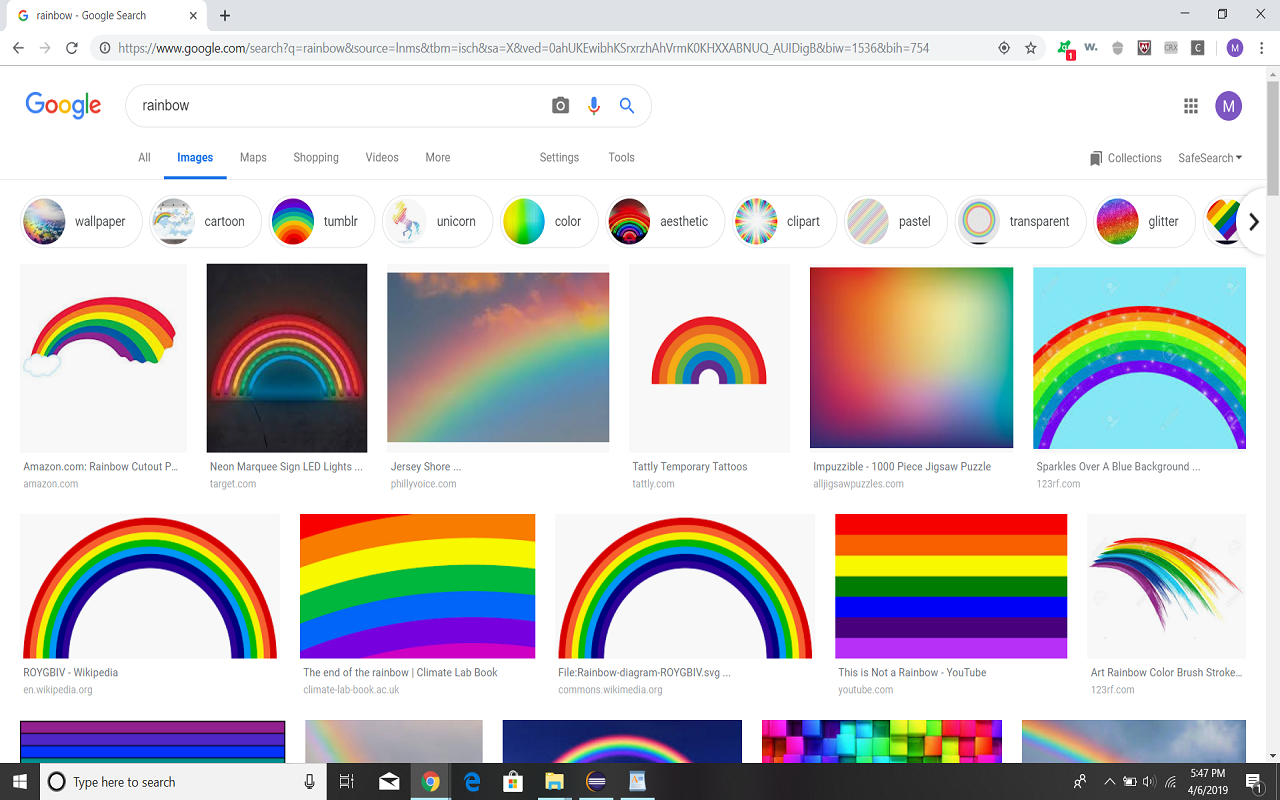Open a new browser tab

[x=225, y=16]
